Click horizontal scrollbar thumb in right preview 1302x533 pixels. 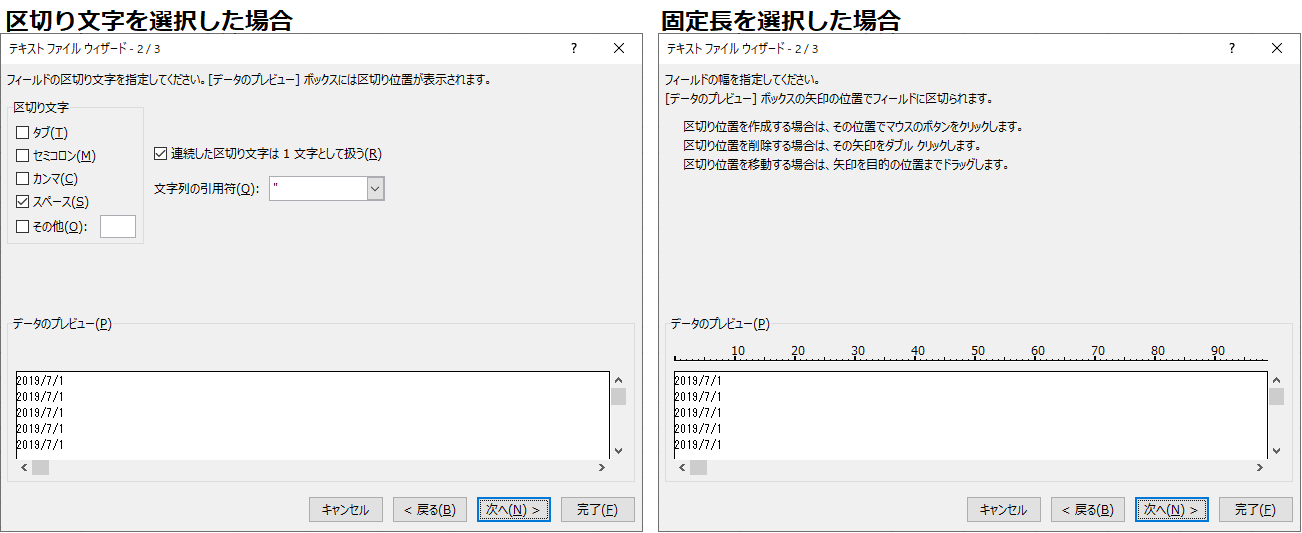pyautogui.click(x=698, y=467)
